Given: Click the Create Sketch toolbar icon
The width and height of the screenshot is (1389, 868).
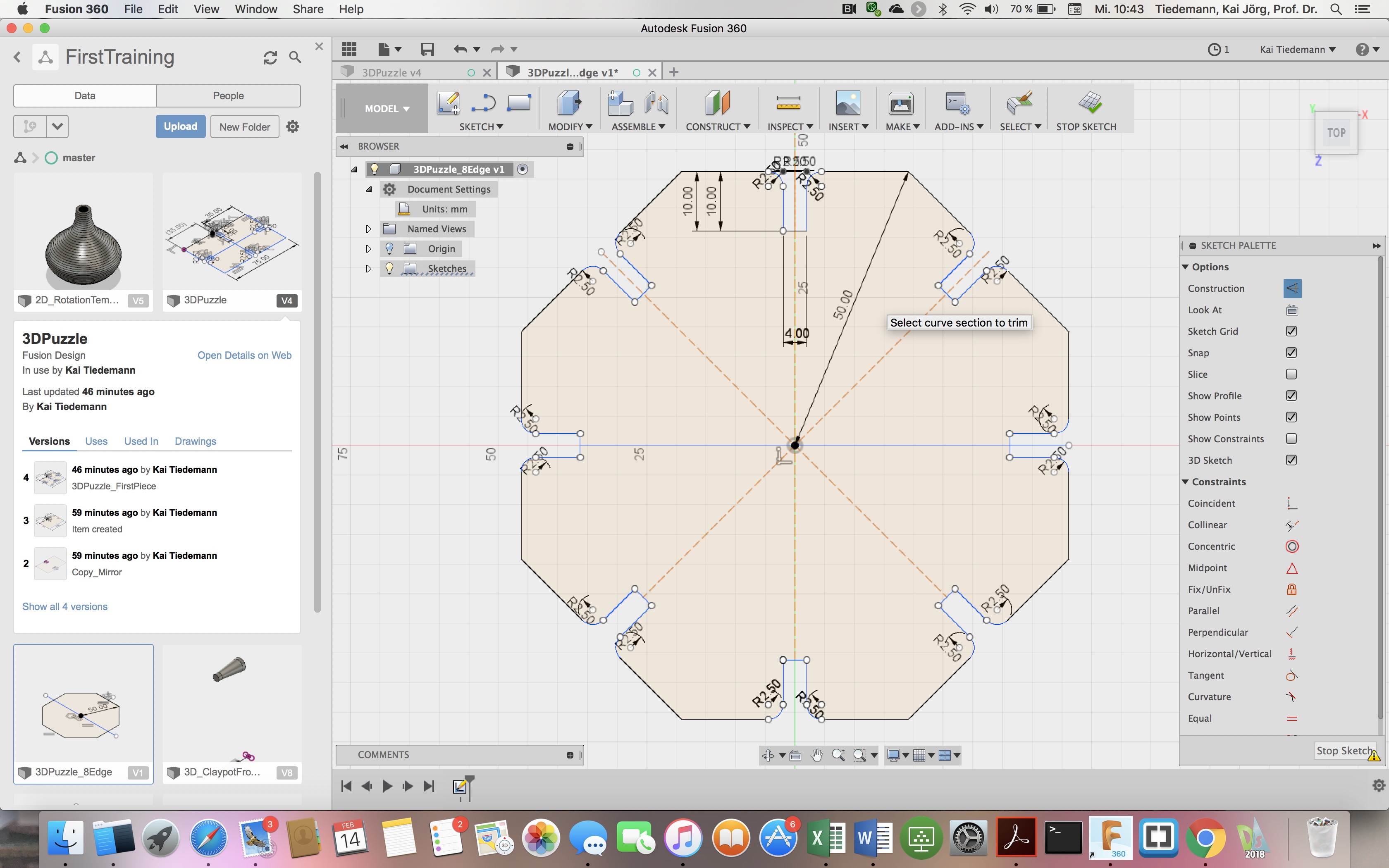Looking at the screenshot, I should pyautogui.click(x=448, y=103).
